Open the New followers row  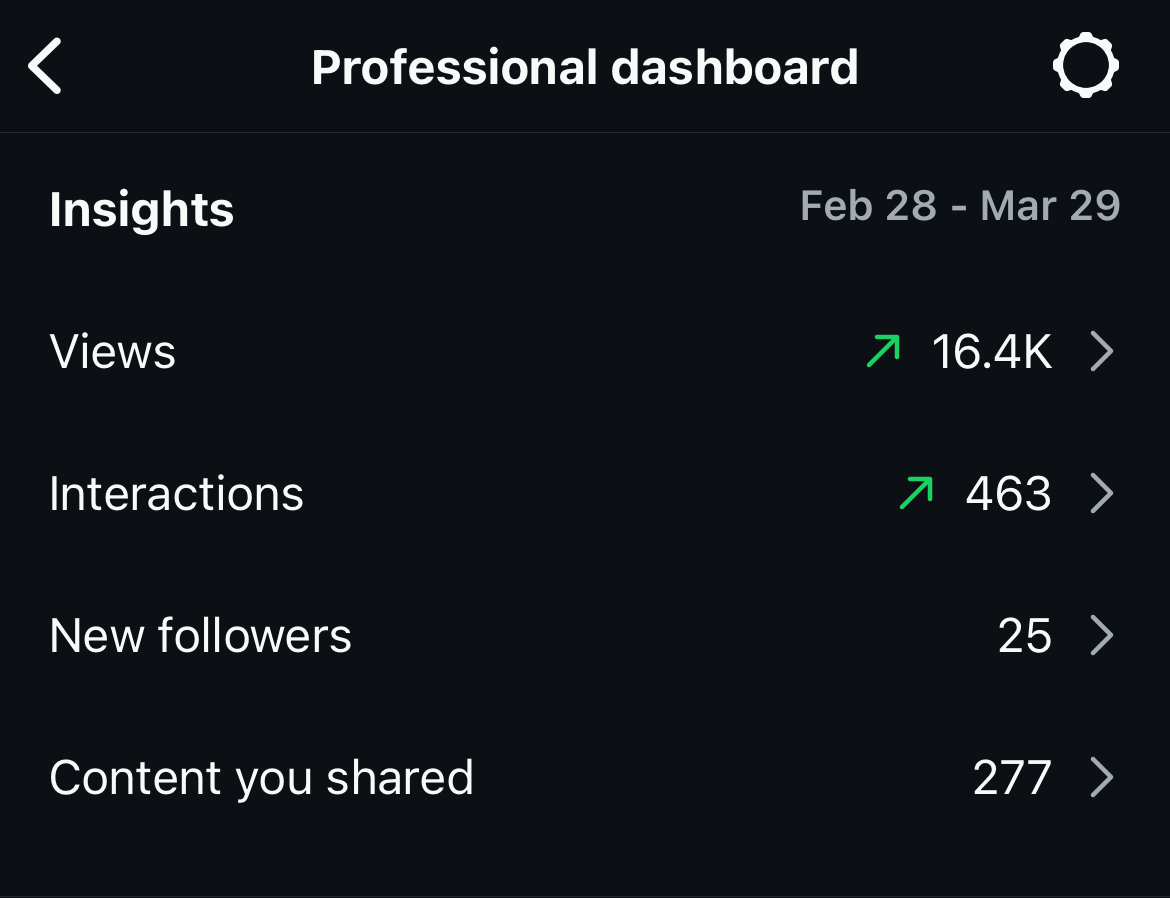(x=585, y=635)
